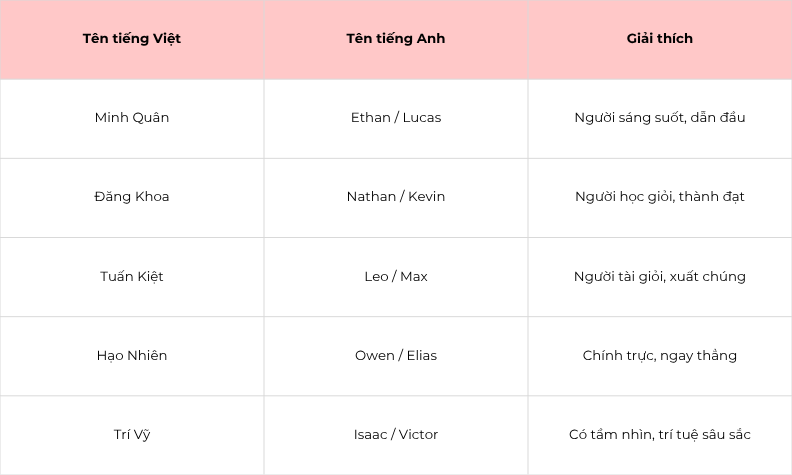Click the 'Ethan / Lucas' cell

(x=396, y=118)
